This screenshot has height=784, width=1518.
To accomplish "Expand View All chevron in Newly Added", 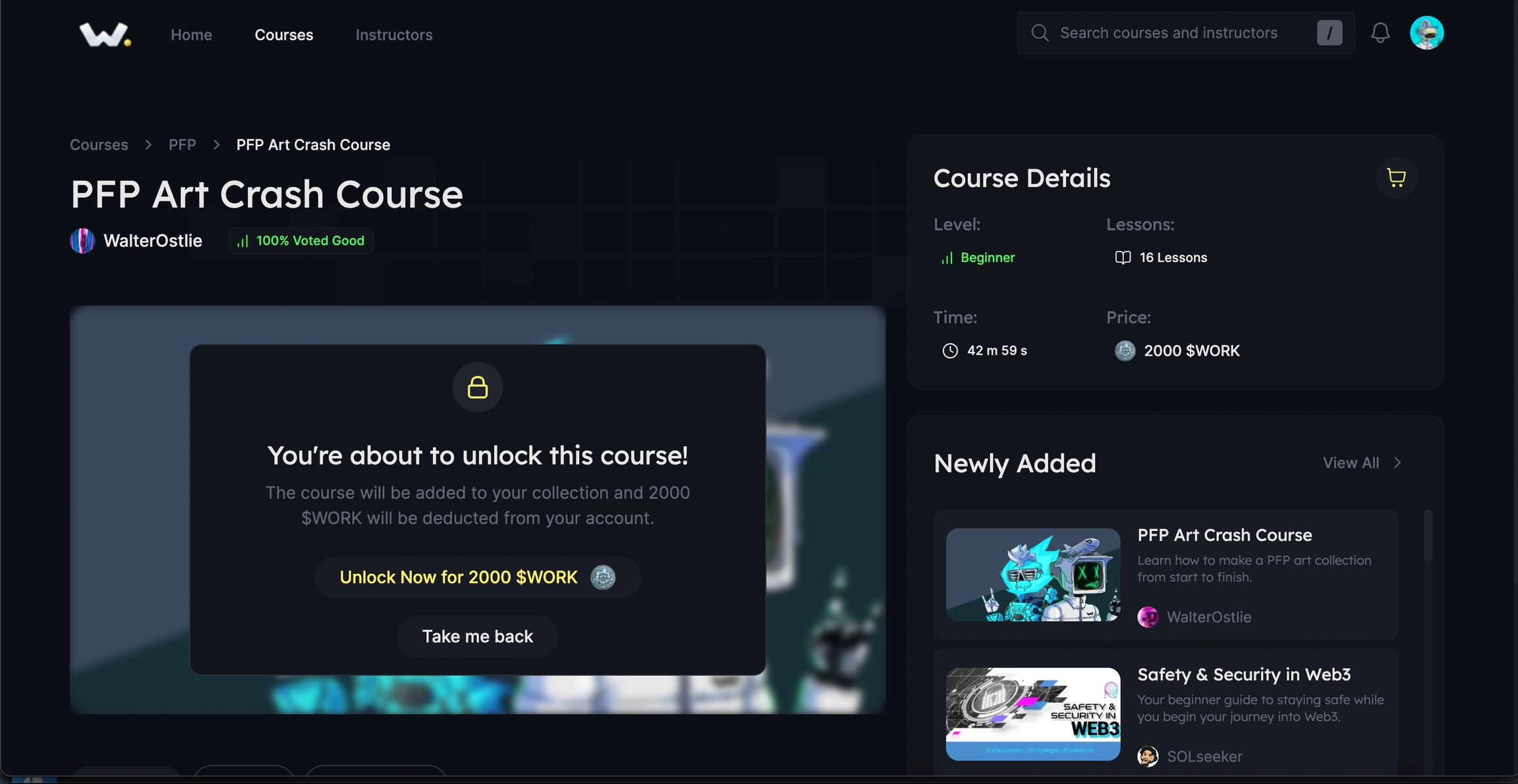I will click(1397, 463).
